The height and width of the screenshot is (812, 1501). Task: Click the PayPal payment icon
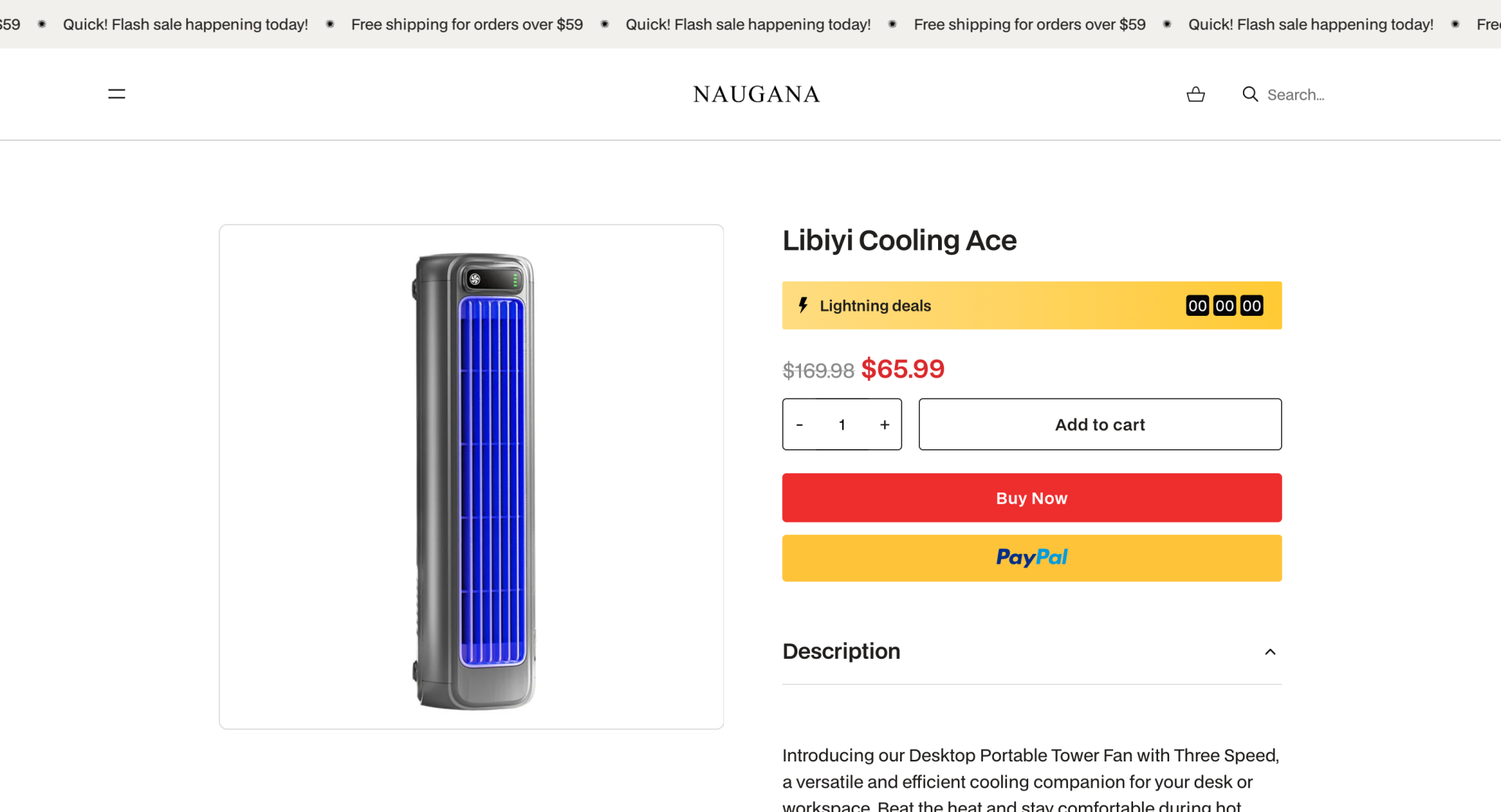coord(1031,558)
